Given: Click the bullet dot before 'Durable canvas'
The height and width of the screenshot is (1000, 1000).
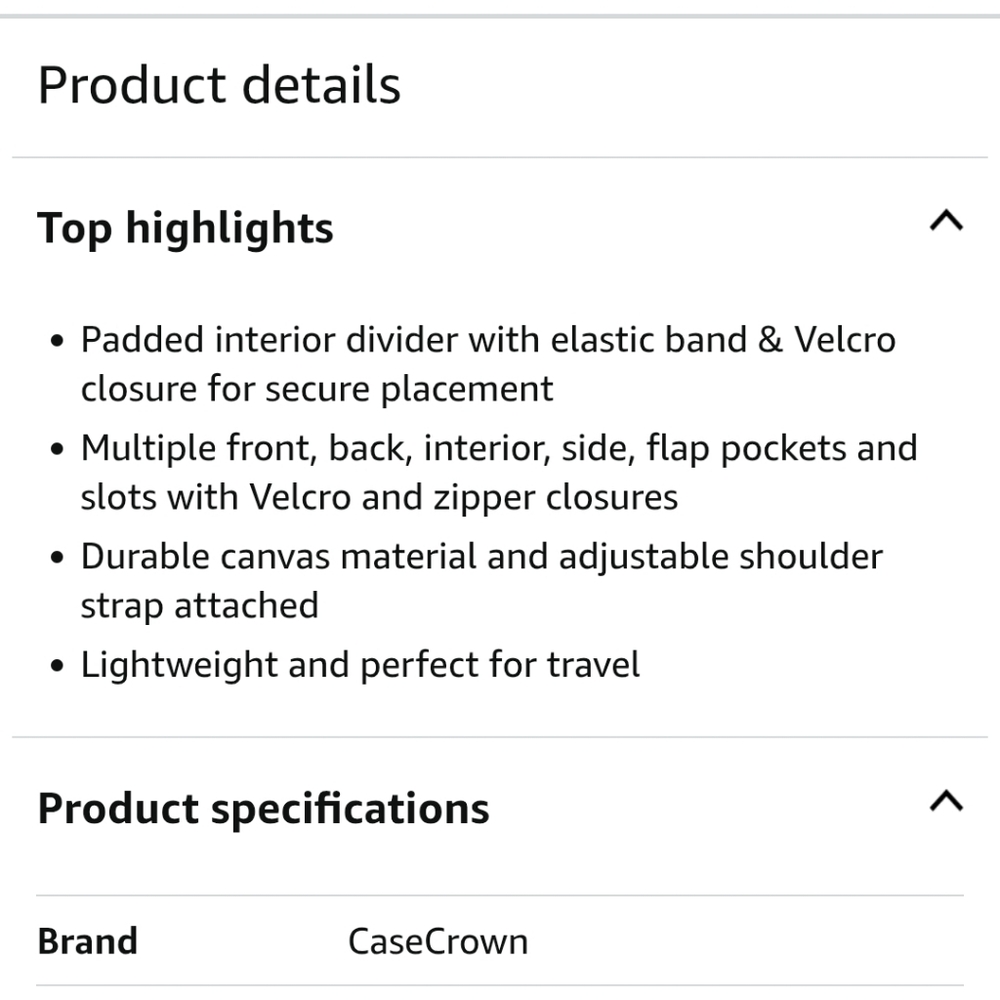Looking at the screenshot, I should point(57,557).
